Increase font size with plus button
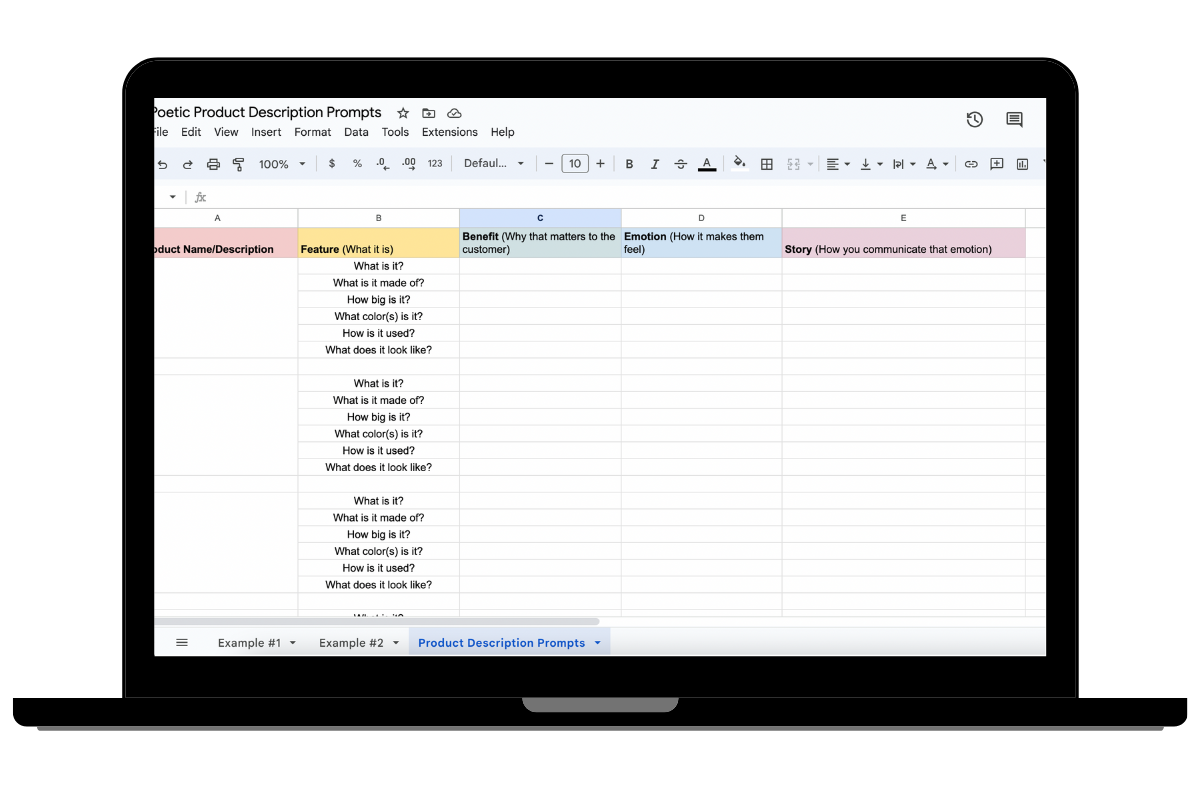 pyautogui.click(x=600, y=164)
